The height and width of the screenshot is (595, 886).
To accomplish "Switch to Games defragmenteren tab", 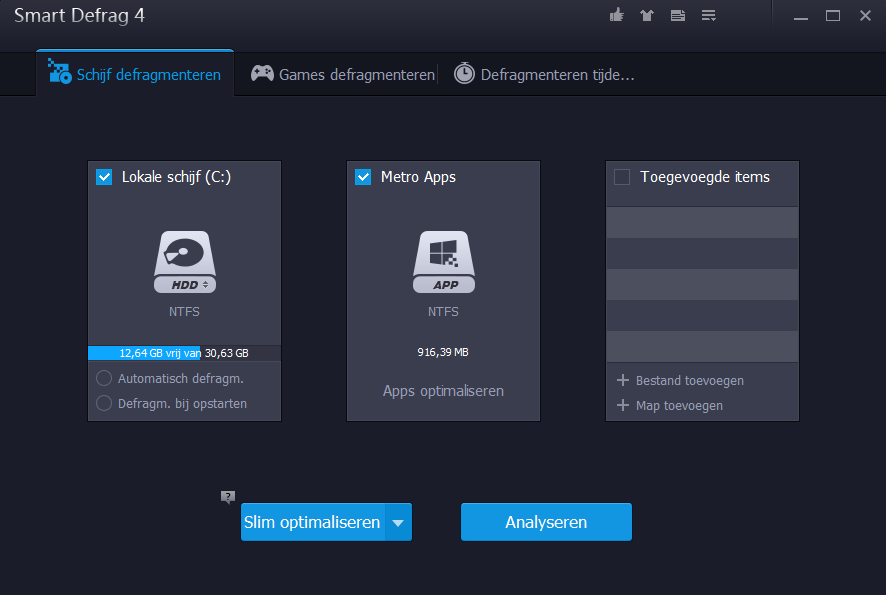I will click(x=343, y=75).
